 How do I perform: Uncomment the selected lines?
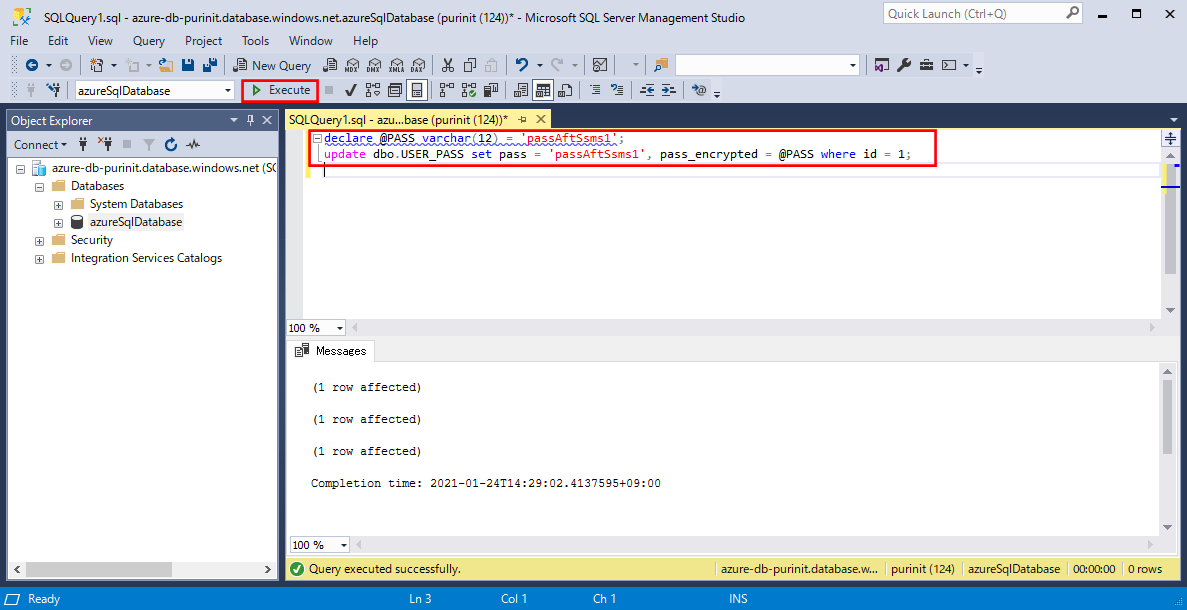[617, 90]
